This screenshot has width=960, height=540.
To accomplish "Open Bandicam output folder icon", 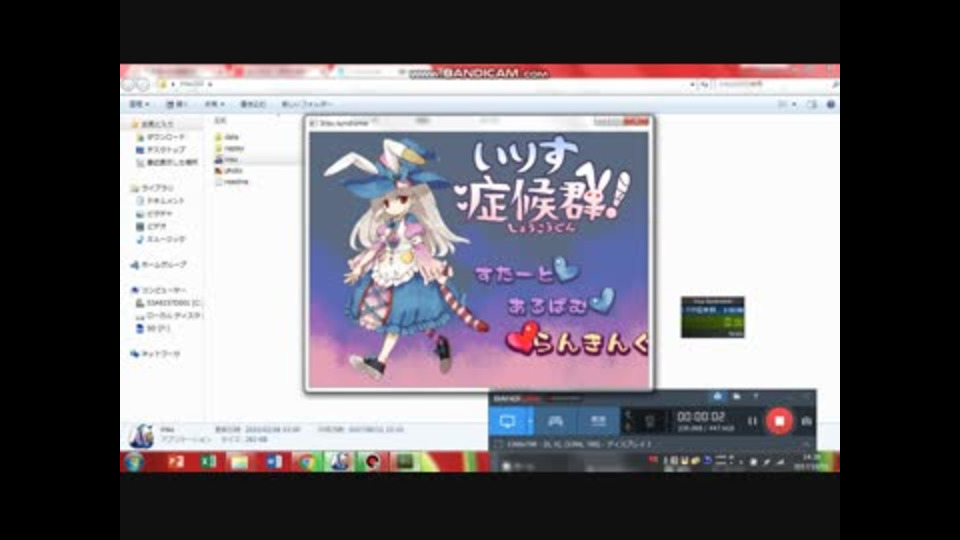I will click(x=737, y=397).
